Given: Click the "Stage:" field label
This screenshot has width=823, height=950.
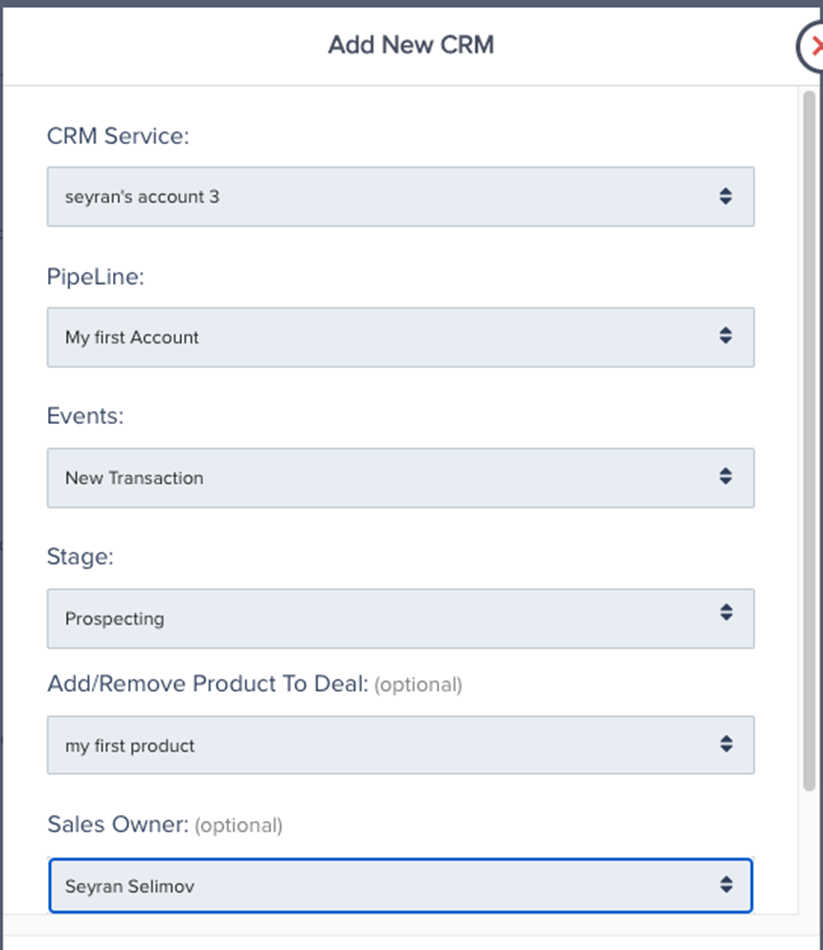Looking at the screenshot, I should point(80,557).
